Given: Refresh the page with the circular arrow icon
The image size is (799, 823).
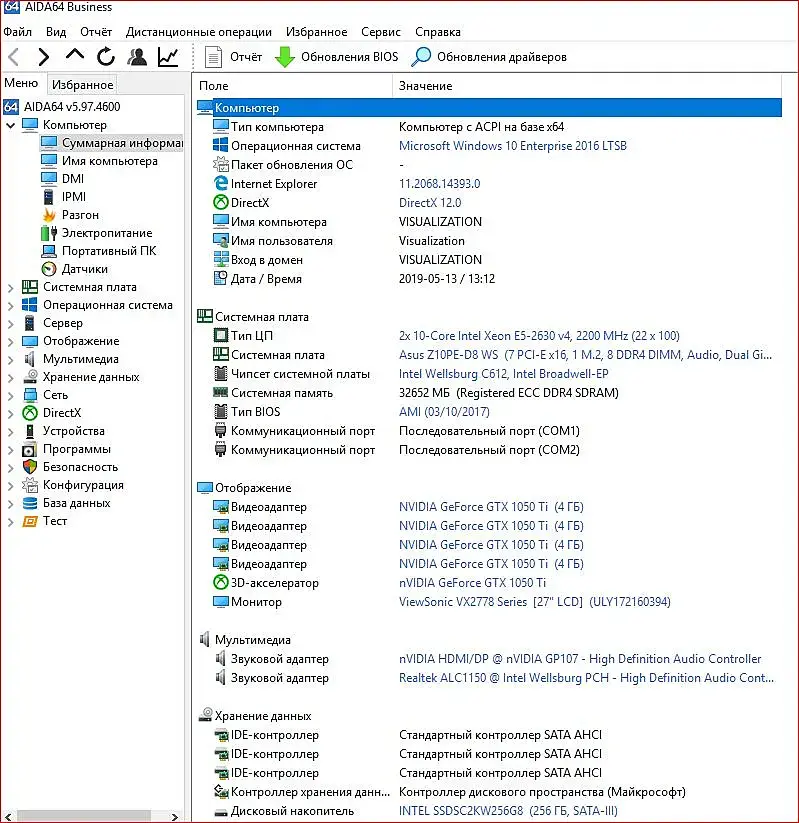Looking at the screenshot, I should pyautogui.click(x=106, y=57).
